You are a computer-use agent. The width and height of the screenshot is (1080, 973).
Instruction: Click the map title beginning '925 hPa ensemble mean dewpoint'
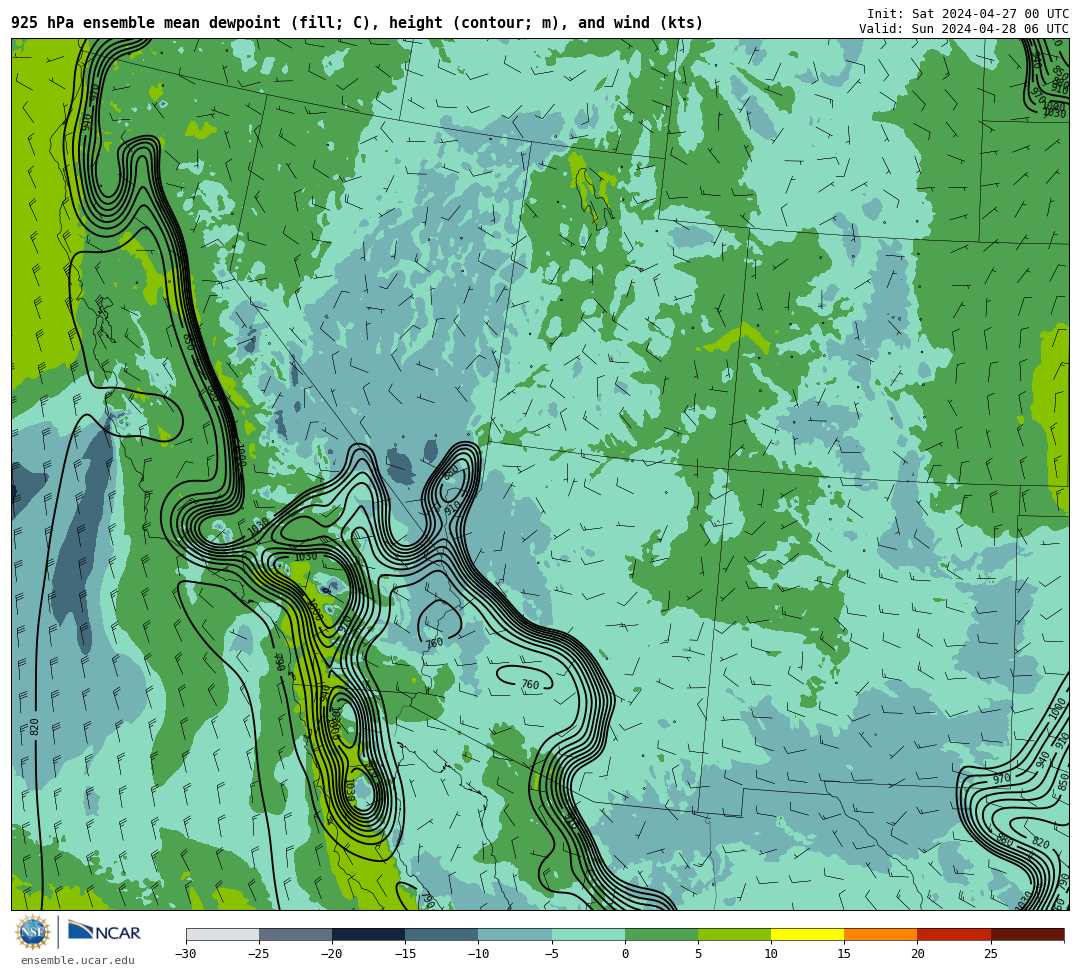click(357, 23)
